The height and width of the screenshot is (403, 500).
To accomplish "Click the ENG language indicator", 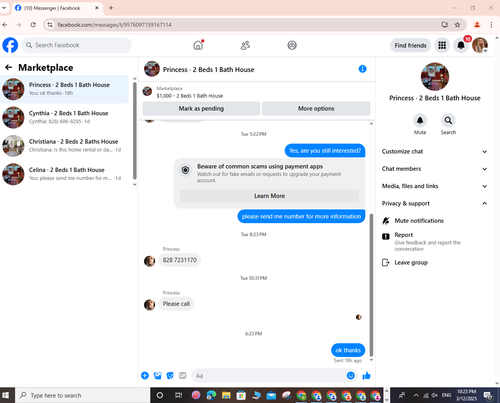I will [x=446, y=395].
